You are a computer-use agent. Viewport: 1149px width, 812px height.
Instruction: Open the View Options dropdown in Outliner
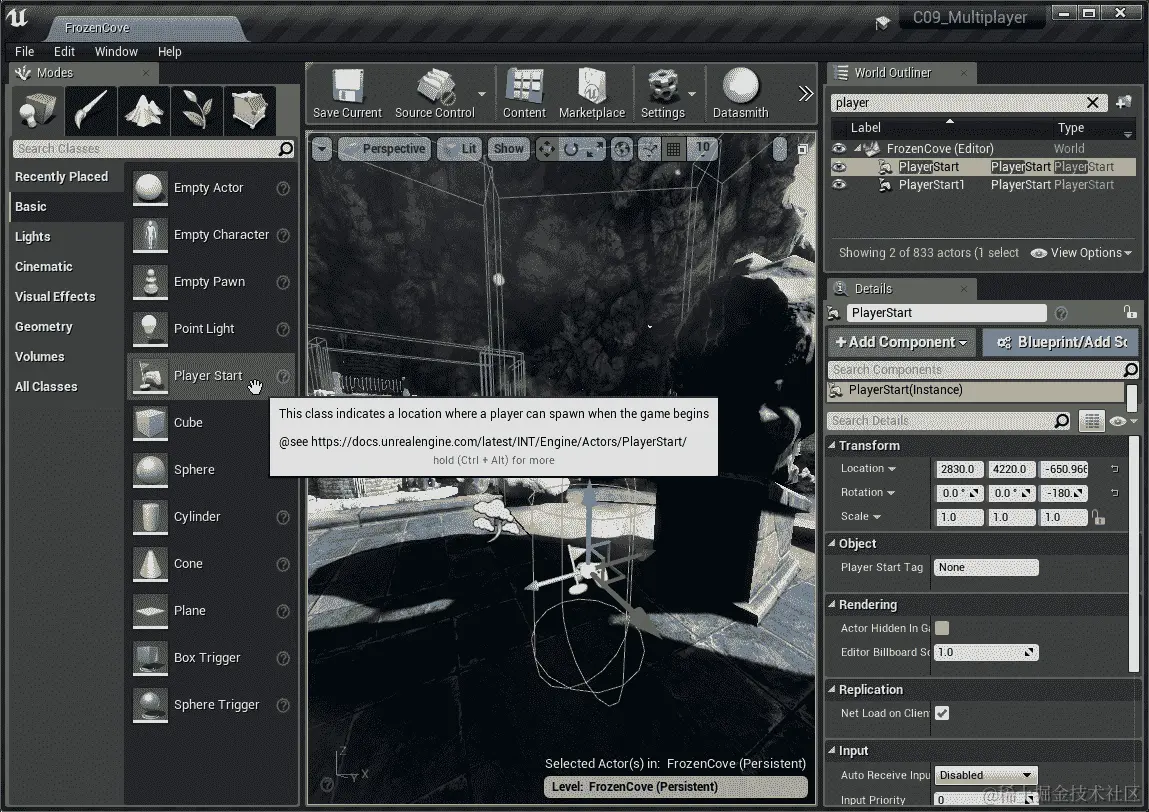tap(1081, 253)
